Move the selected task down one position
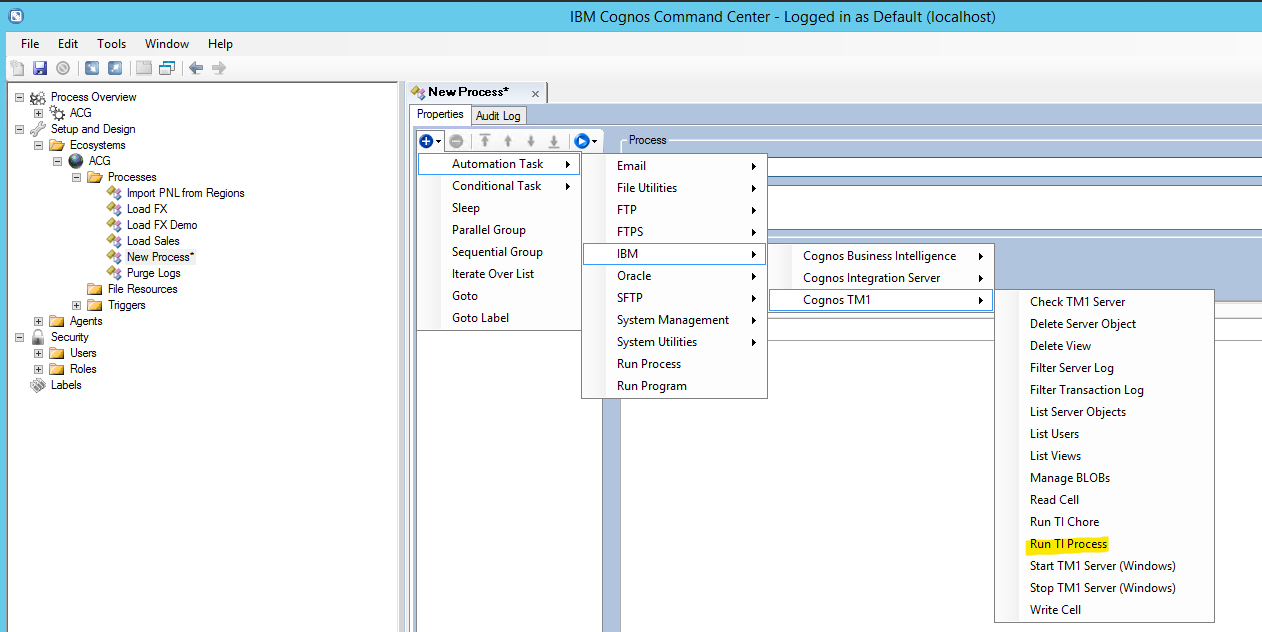This screenshot has width=1262, height=632. pos(532,141)
